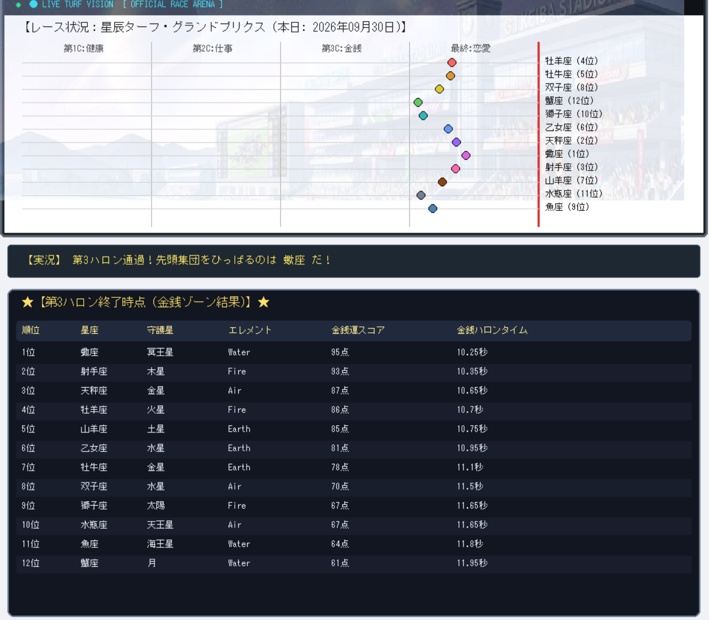This screenshot has width=709, height=620.
Task: Click the レース状況 race title heading
Action: (214, 28)
